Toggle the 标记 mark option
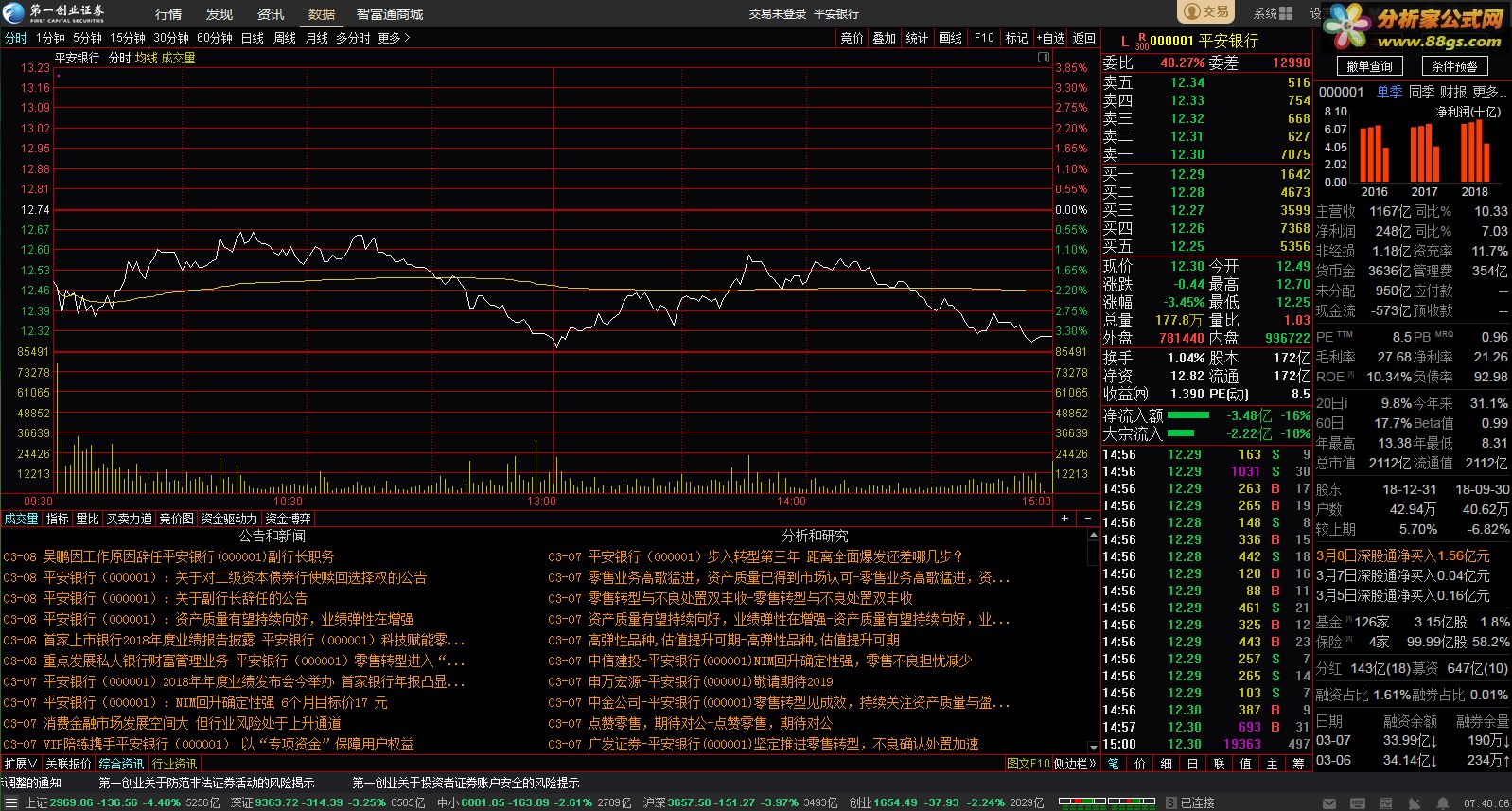The width and height of the screenshot is (1512, 811). coord(1017,38)
